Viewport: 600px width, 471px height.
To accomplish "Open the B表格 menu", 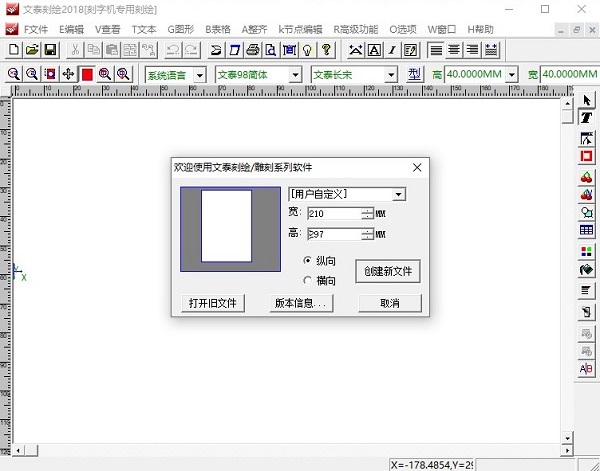I will (218, 29).
